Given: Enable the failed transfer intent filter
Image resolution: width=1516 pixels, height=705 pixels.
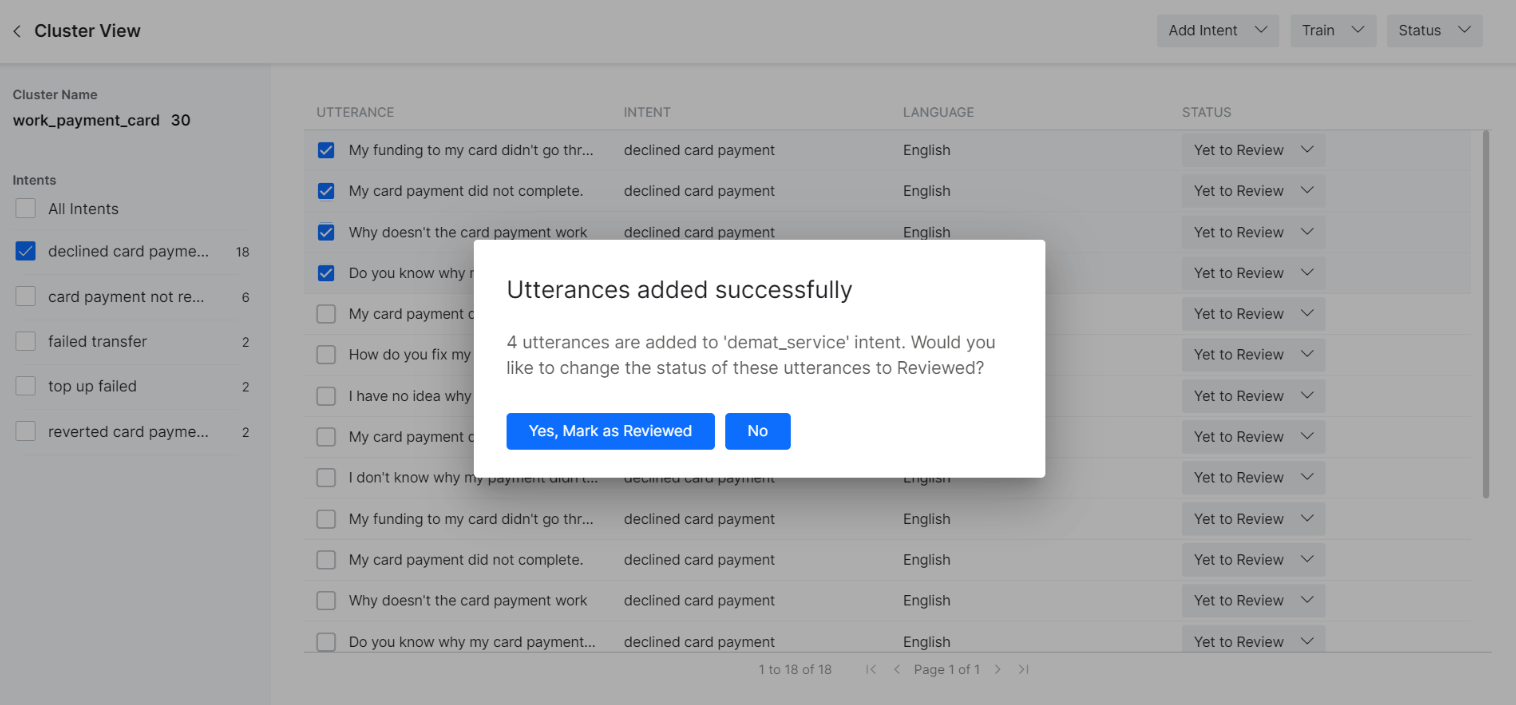Looking at the screenshot, I should (x=25, y=341).
